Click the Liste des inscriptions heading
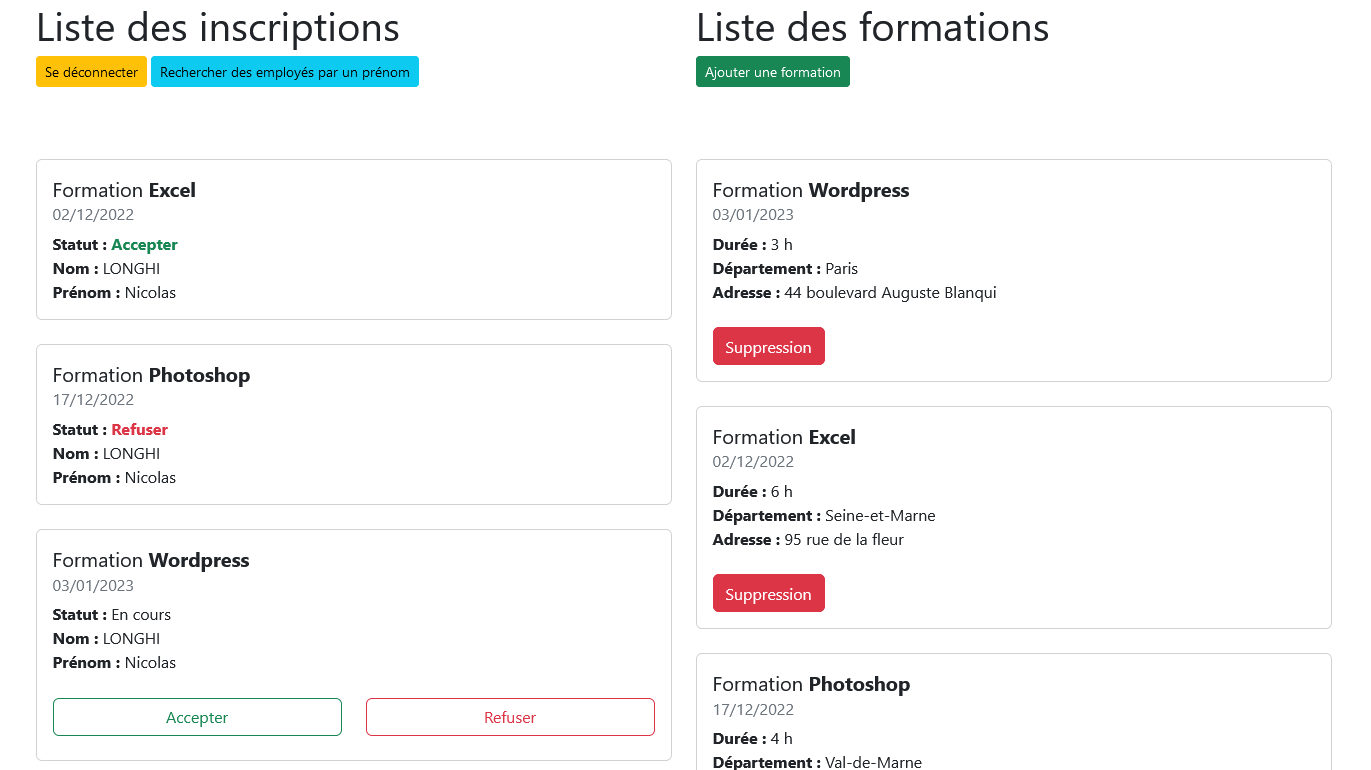 [218, 27]
